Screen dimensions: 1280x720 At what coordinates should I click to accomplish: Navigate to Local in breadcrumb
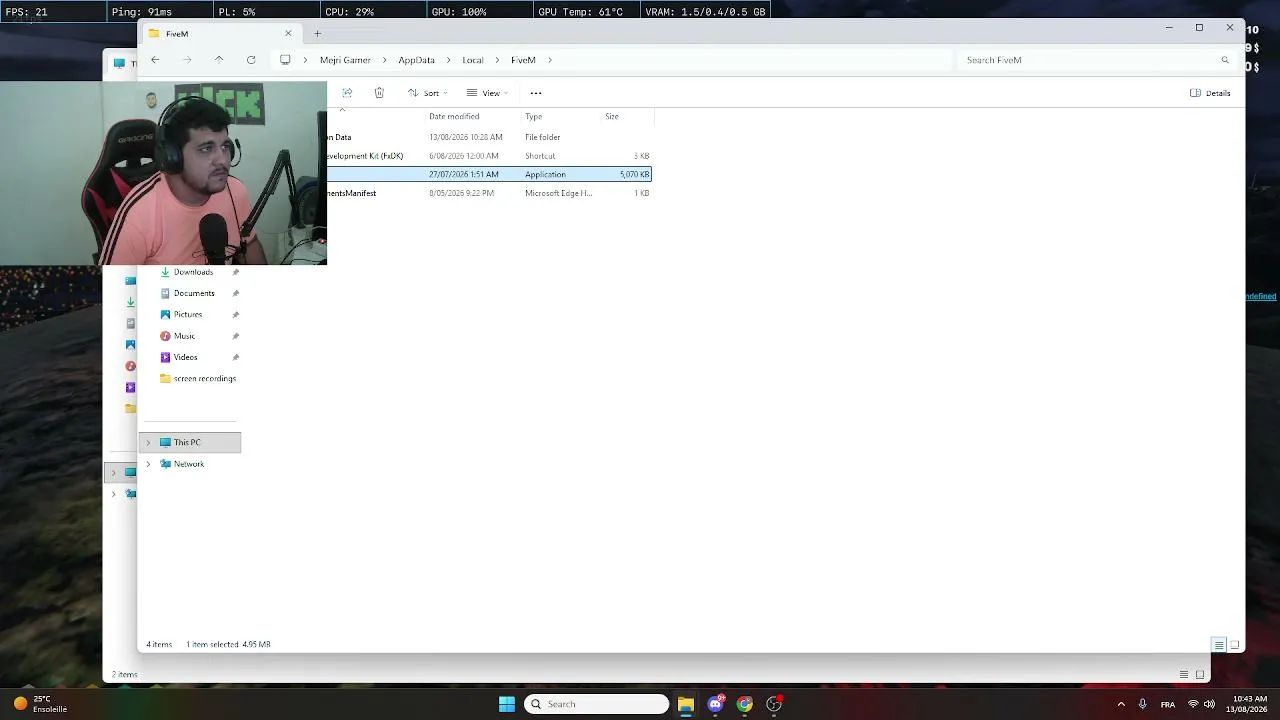pyautogui.click(x=473, y=60)
